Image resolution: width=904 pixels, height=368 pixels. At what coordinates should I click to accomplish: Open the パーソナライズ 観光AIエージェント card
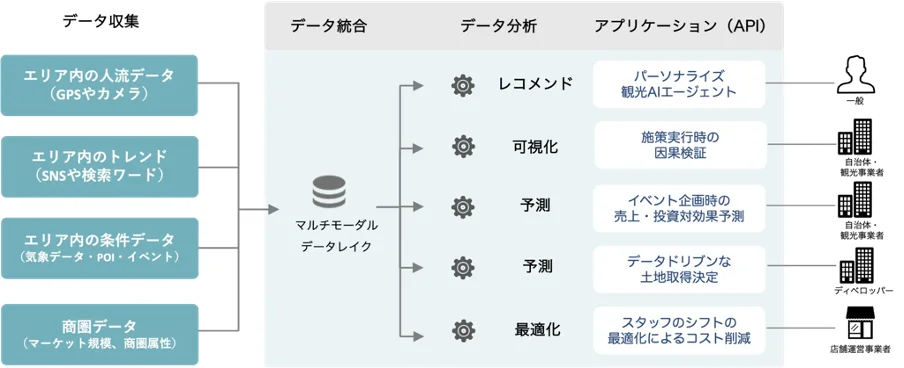(x=679, y=84)
